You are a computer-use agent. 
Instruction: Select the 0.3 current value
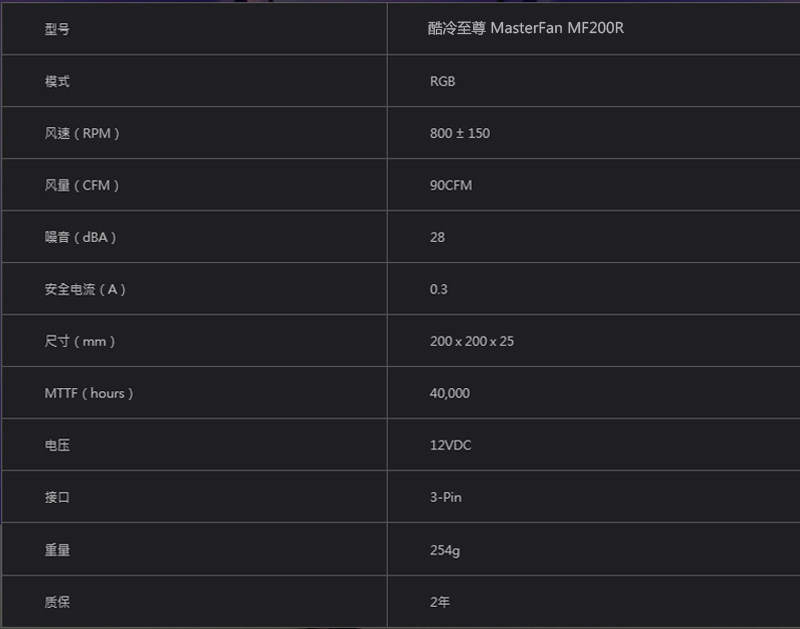439,289
